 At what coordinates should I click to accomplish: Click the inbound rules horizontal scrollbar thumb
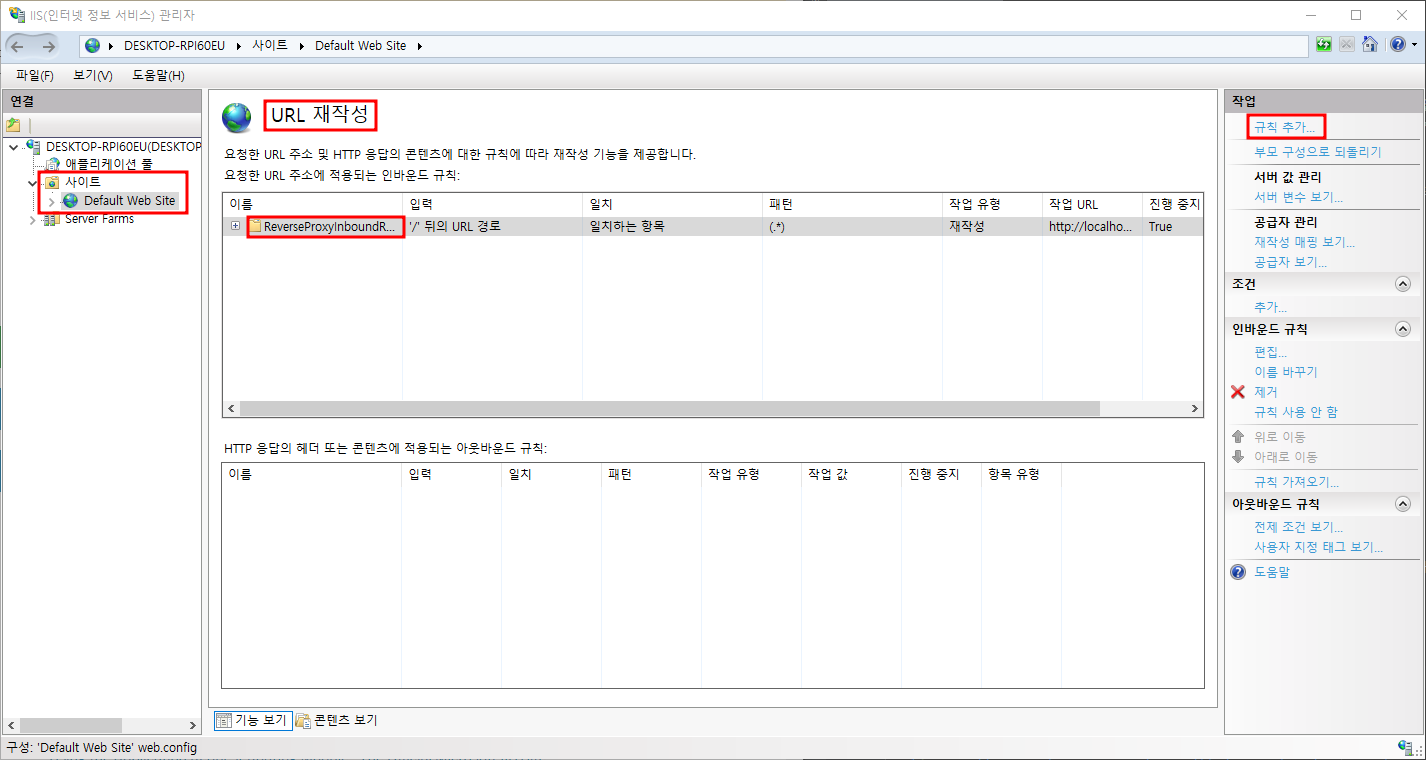pos(669,409)
